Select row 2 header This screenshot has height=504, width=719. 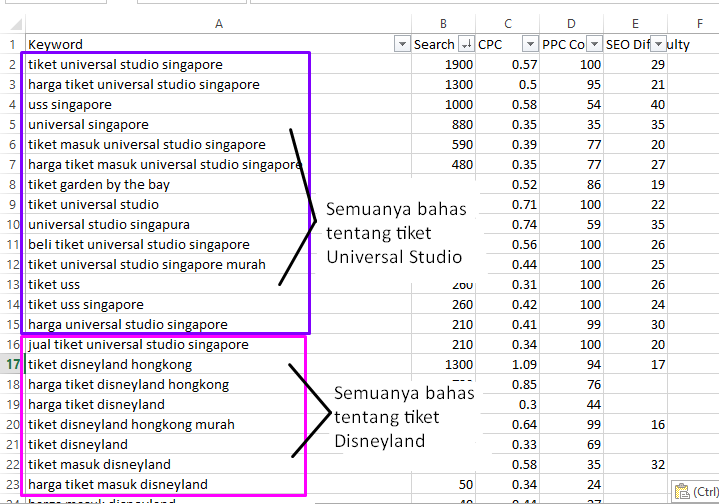coord(12,65)
